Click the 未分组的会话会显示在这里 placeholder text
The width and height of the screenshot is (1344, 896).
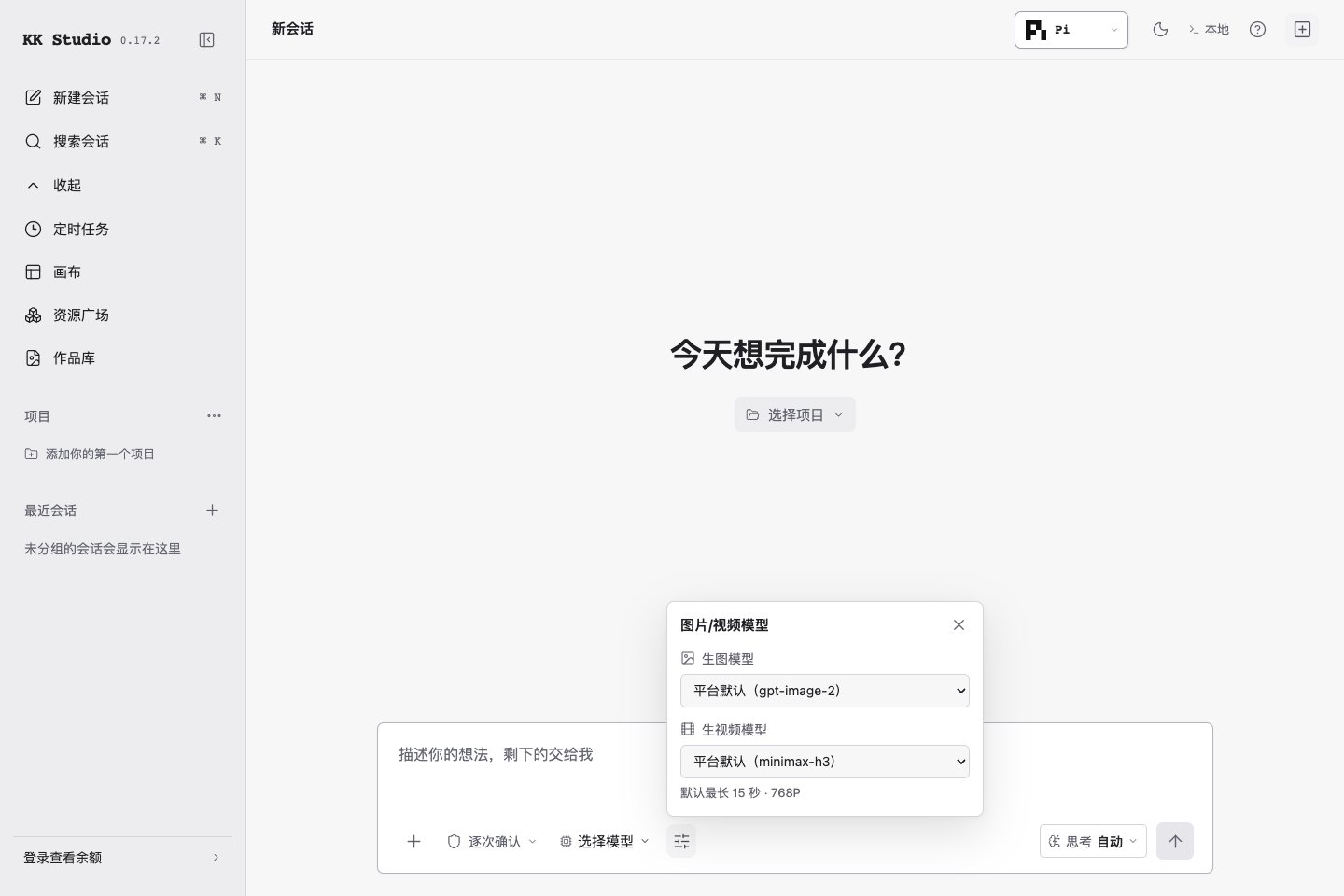[103, 549]
